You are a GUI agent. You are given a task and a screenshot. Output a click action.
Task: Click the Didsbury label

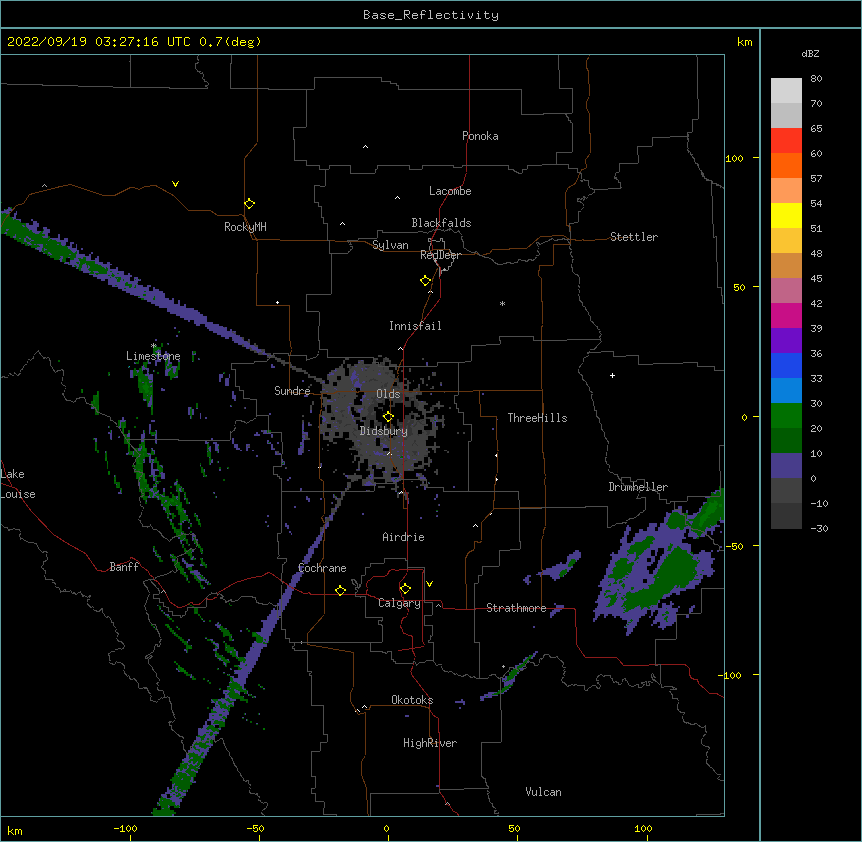[x=384, y=431]
